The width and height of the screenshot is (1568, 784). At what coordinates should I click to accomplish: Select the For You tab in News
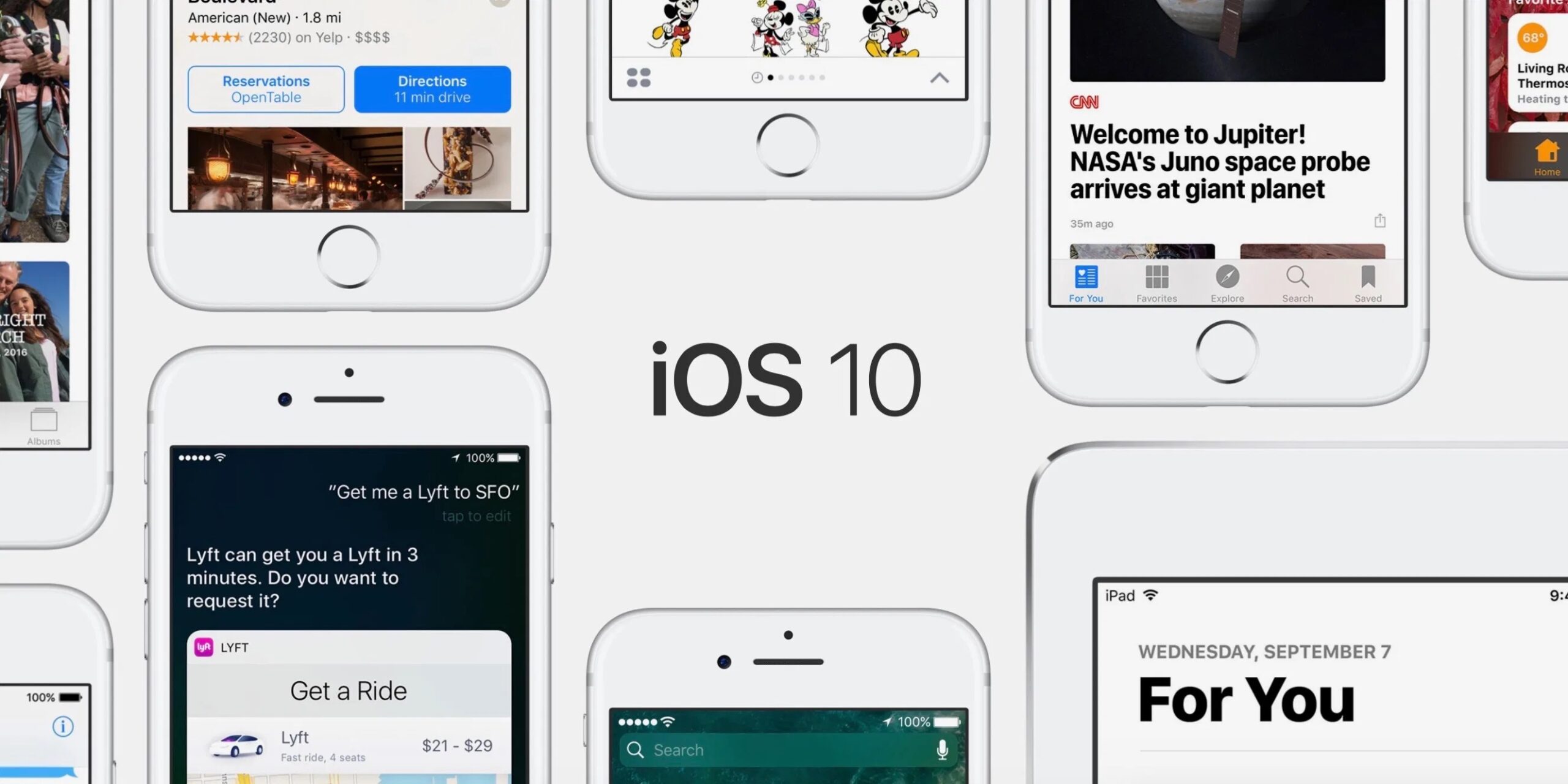click(x=1086, y=283)
